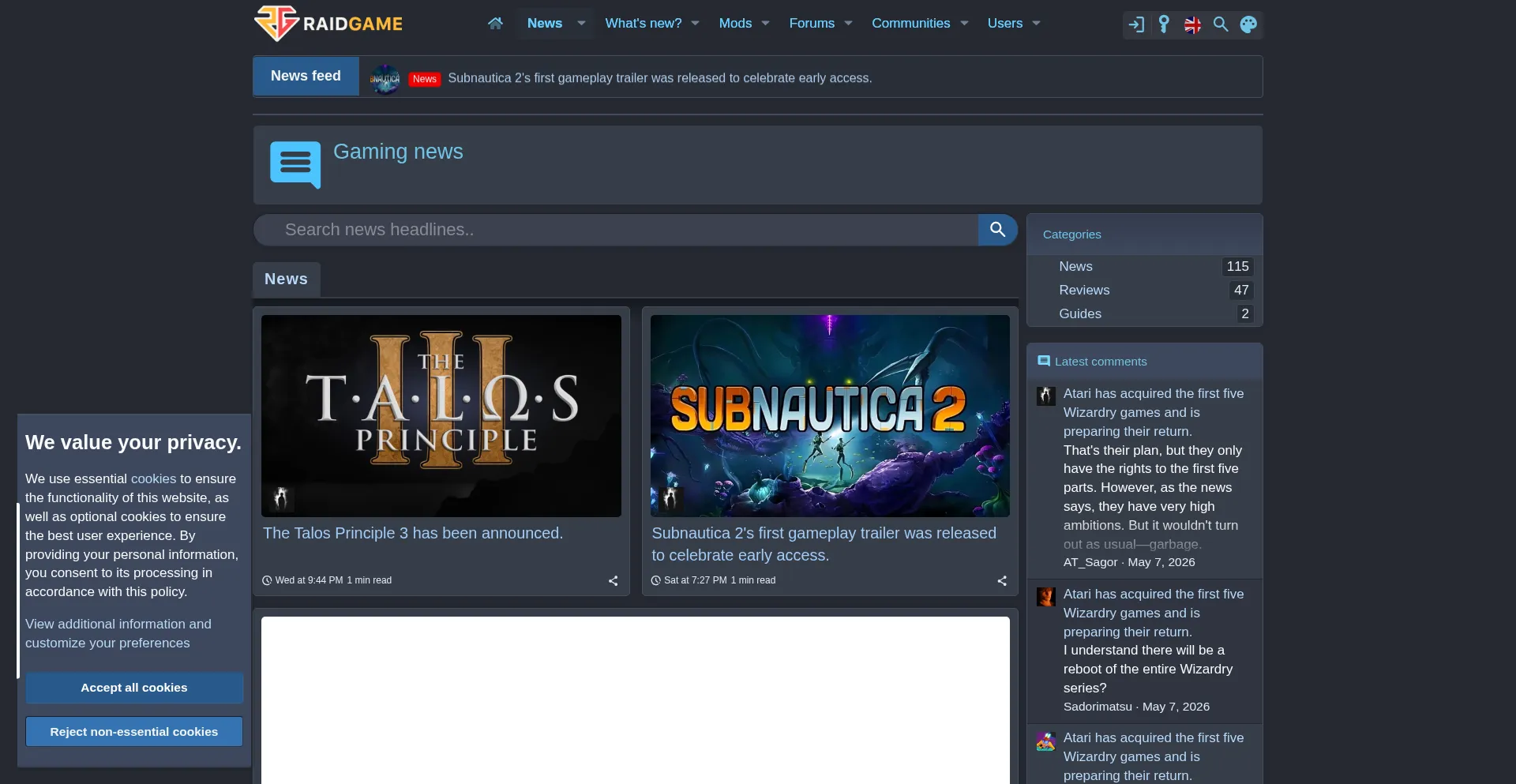Image resolution: width=1516 pixels, height=784 pixels.
Task: Submit the news headline search
Action: (998, 230)
